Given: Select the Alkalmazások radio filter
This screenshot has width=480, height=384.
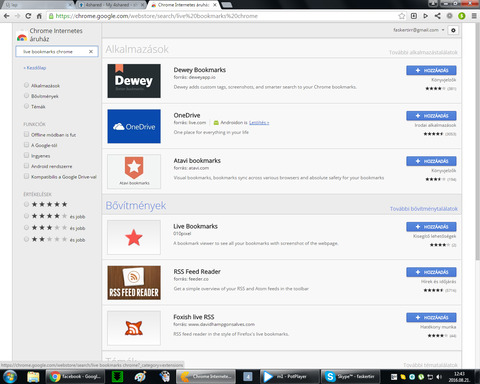Looking at the screenshot, I should [26, 85].
